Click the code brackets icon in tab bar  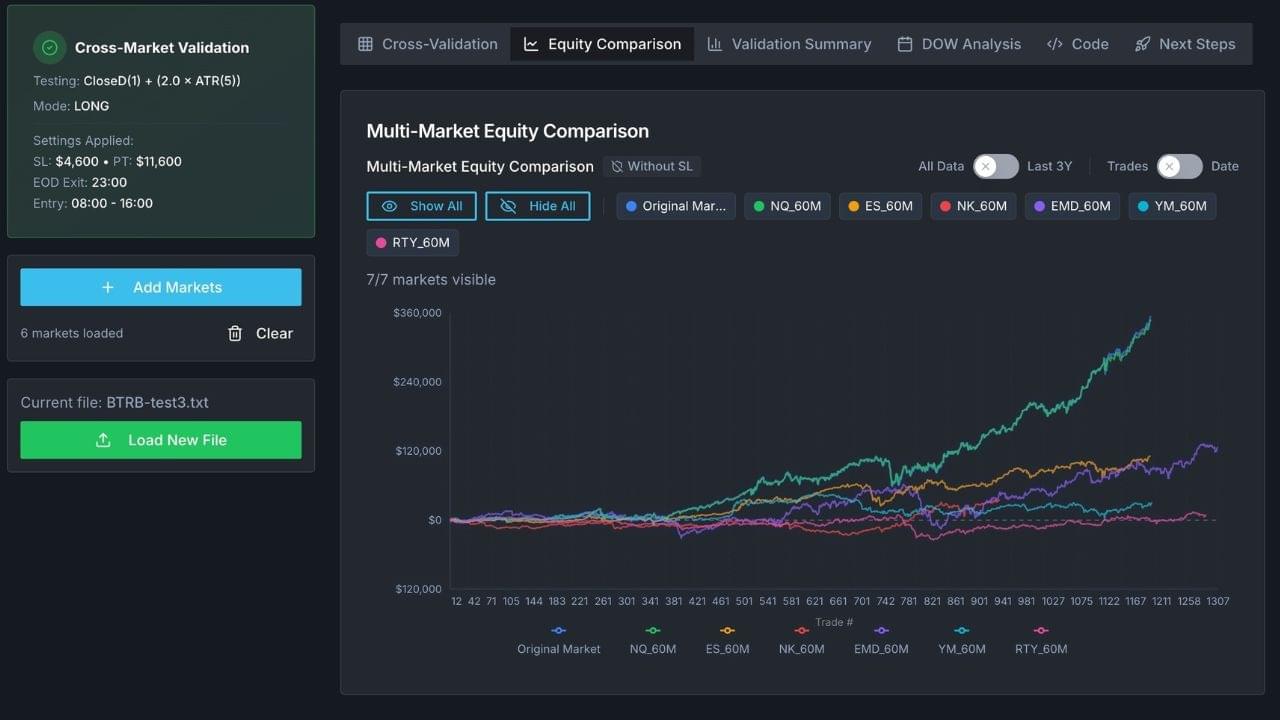(x=1054, y=44)
